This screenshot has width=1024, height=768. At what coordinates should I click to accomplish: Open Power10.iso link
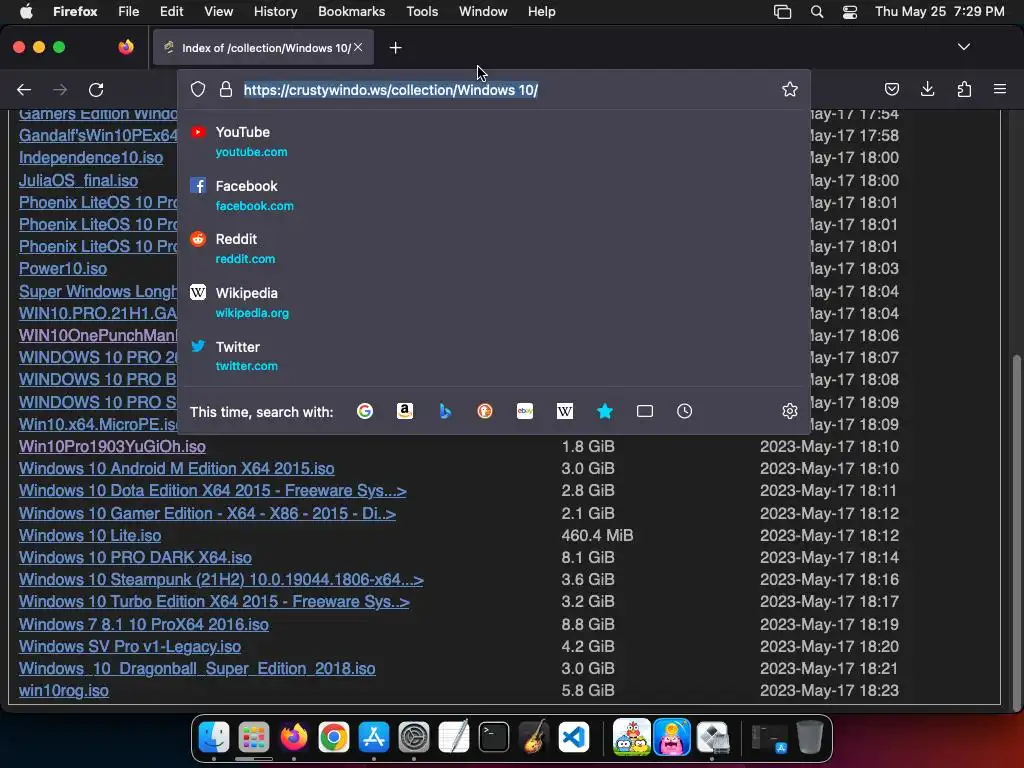[x=63, y=269]
